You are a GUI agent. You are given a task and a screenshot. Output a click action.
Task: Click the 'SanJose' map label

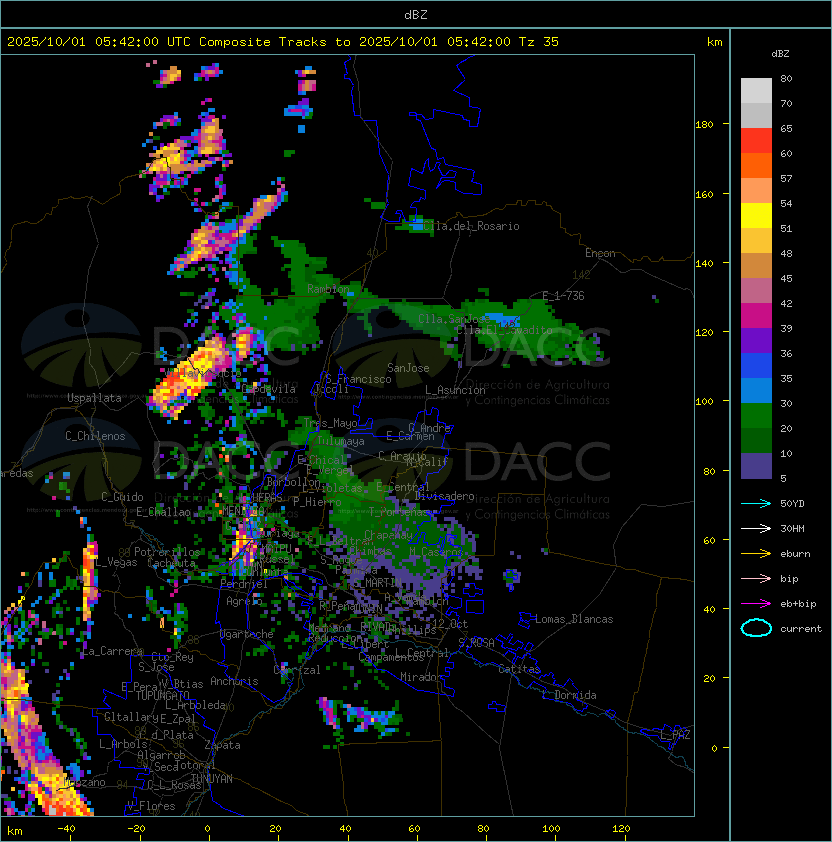(x=408, y=368)
